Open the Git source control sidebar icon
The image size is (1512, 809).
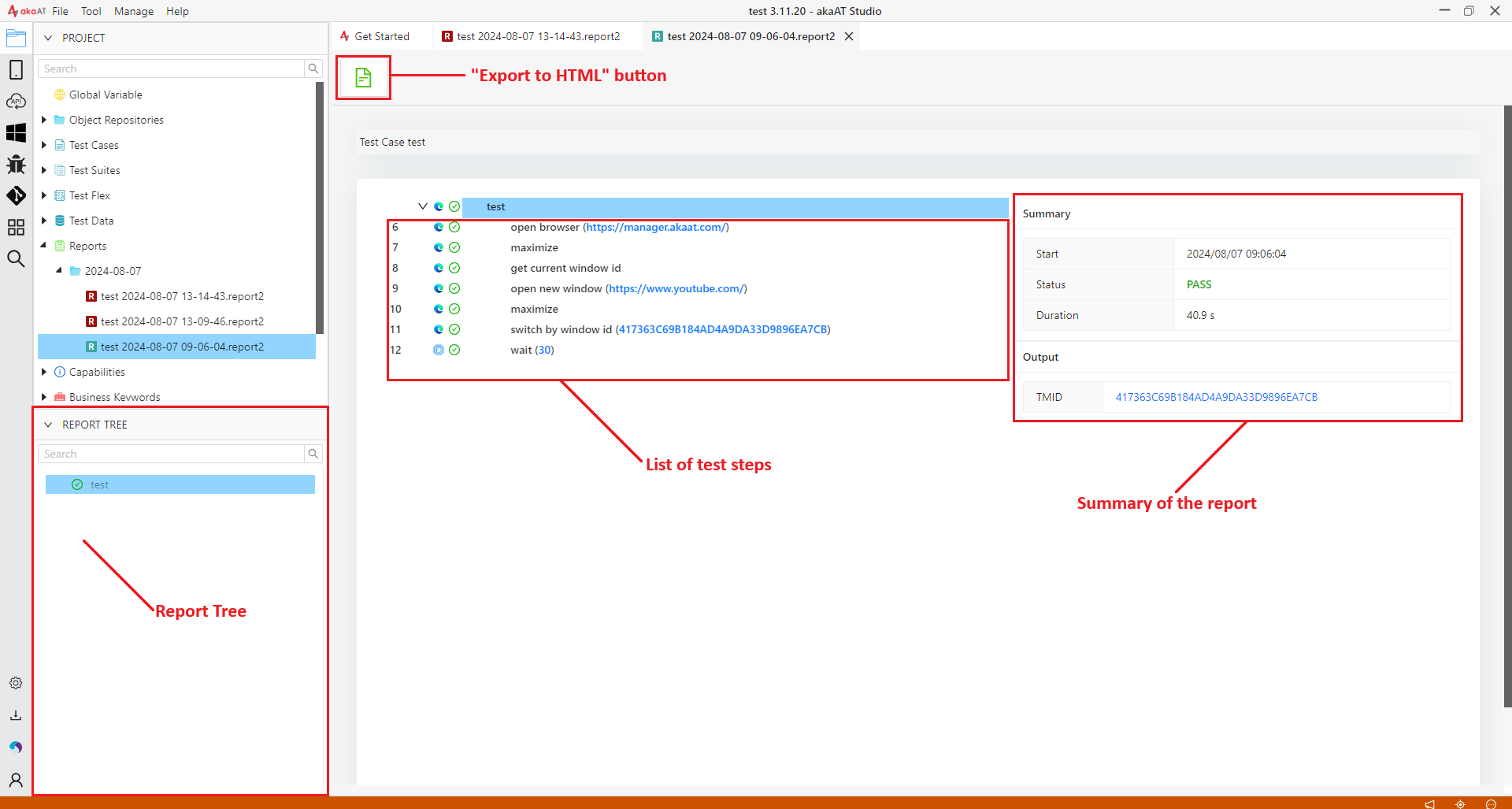pyautogui.click(x=16, y=195)
